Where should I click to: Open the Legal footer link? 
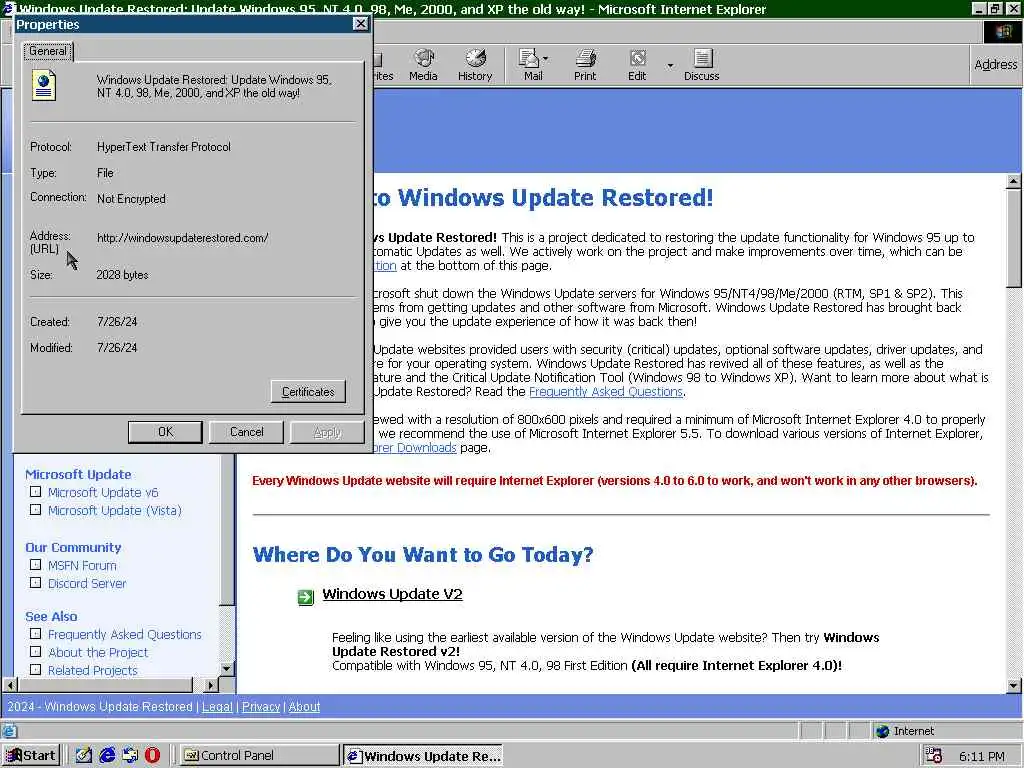pos(217,707)
